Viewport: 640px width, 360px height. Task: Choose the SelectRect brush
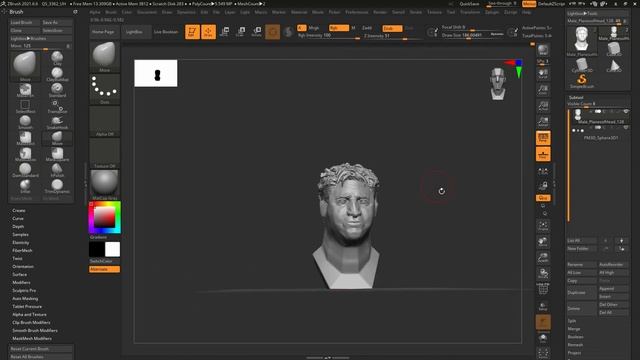25,106
